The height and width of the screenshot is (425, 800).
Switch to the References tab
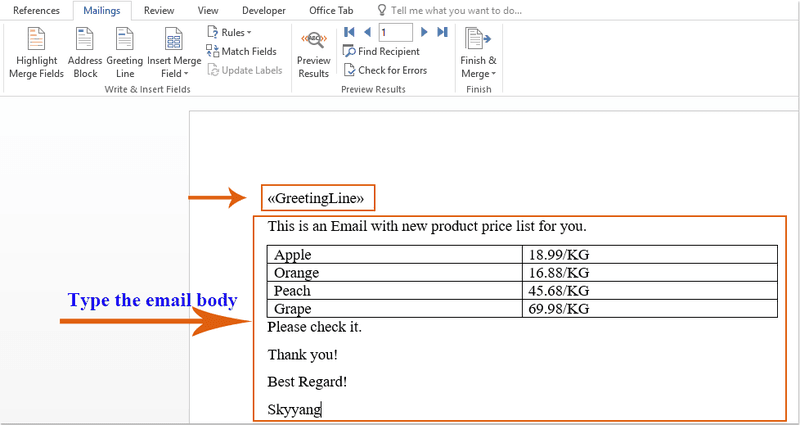pos(36,10)
